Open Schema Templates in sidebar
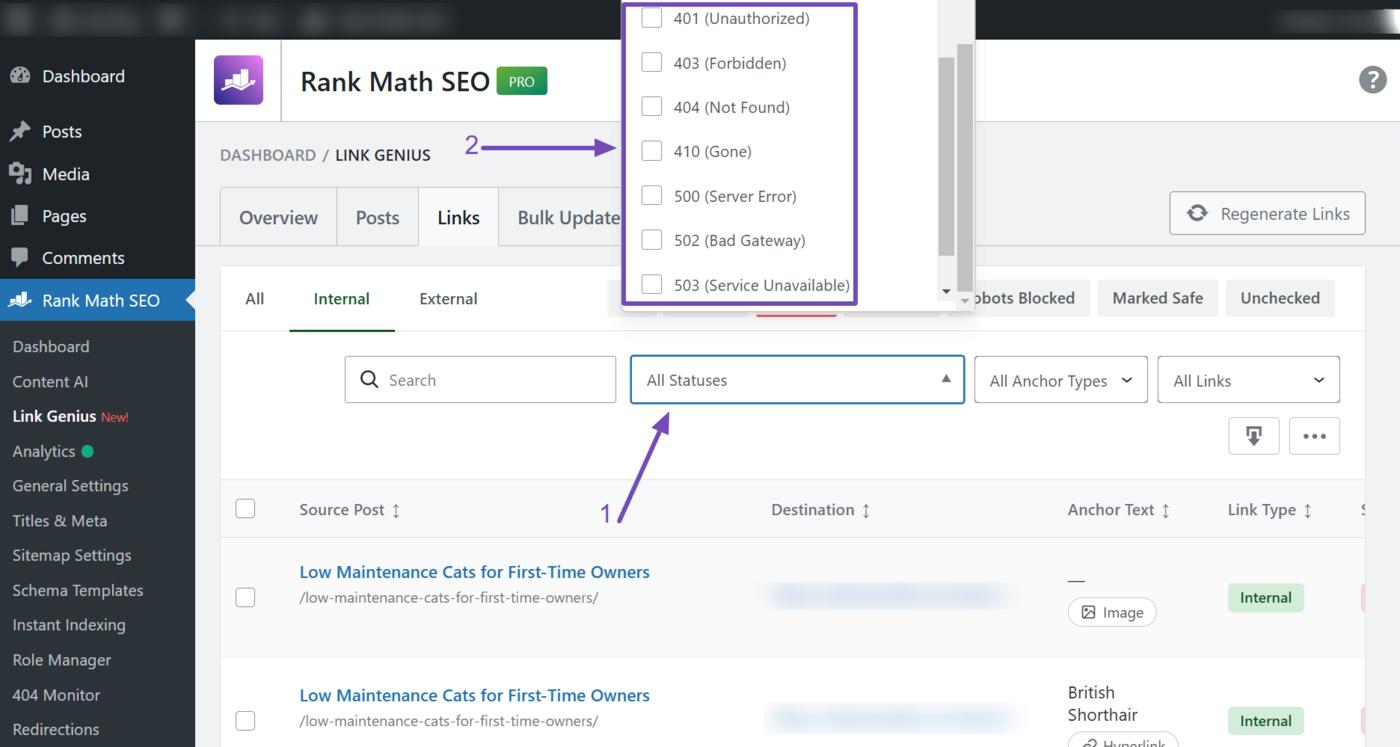This screenshot has width=1400, height=747. pos(77,590)
